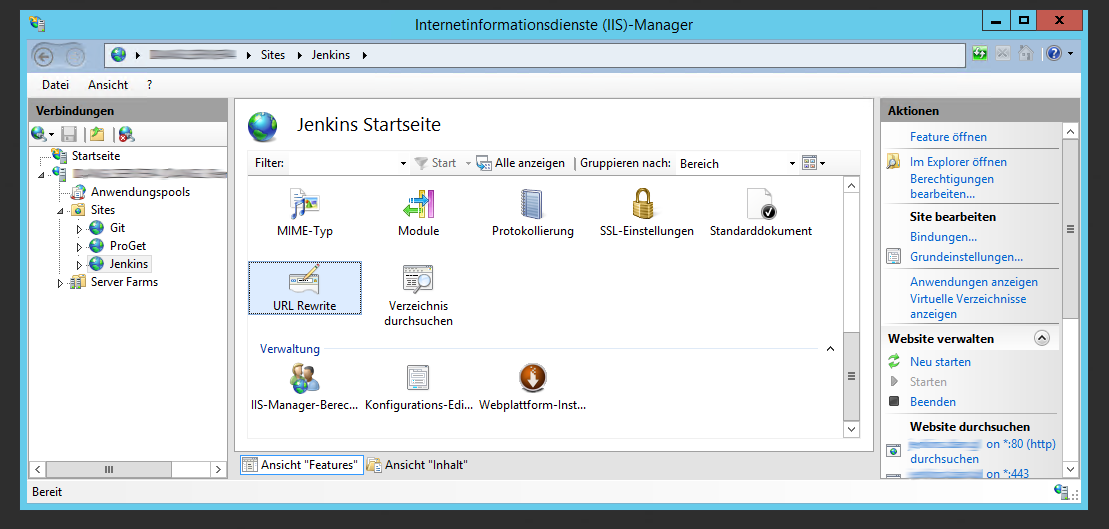Screen dimensions: 1109x529
Task: Click the Beenden stop square icon
Action: tap(894, 402)
